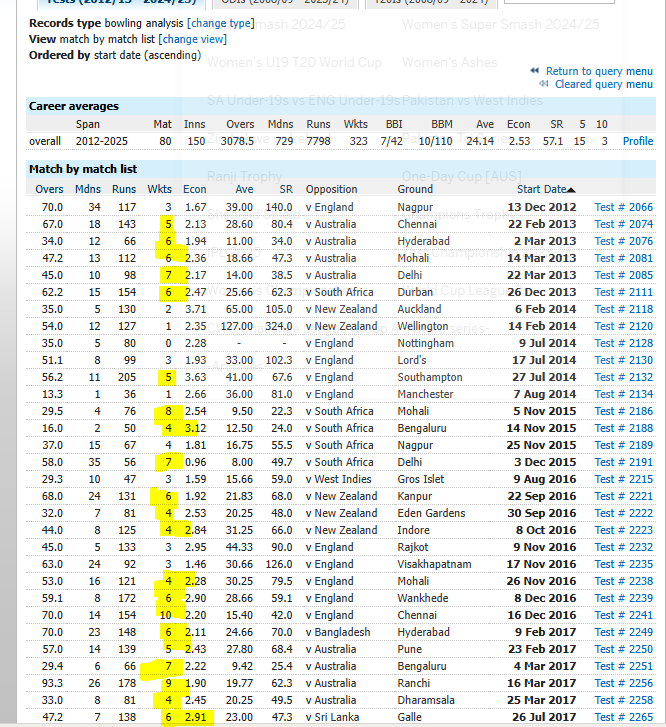Open scorecard Test # 2258
Viewport: 666px width, 727px height.
(x=623, y=700)
